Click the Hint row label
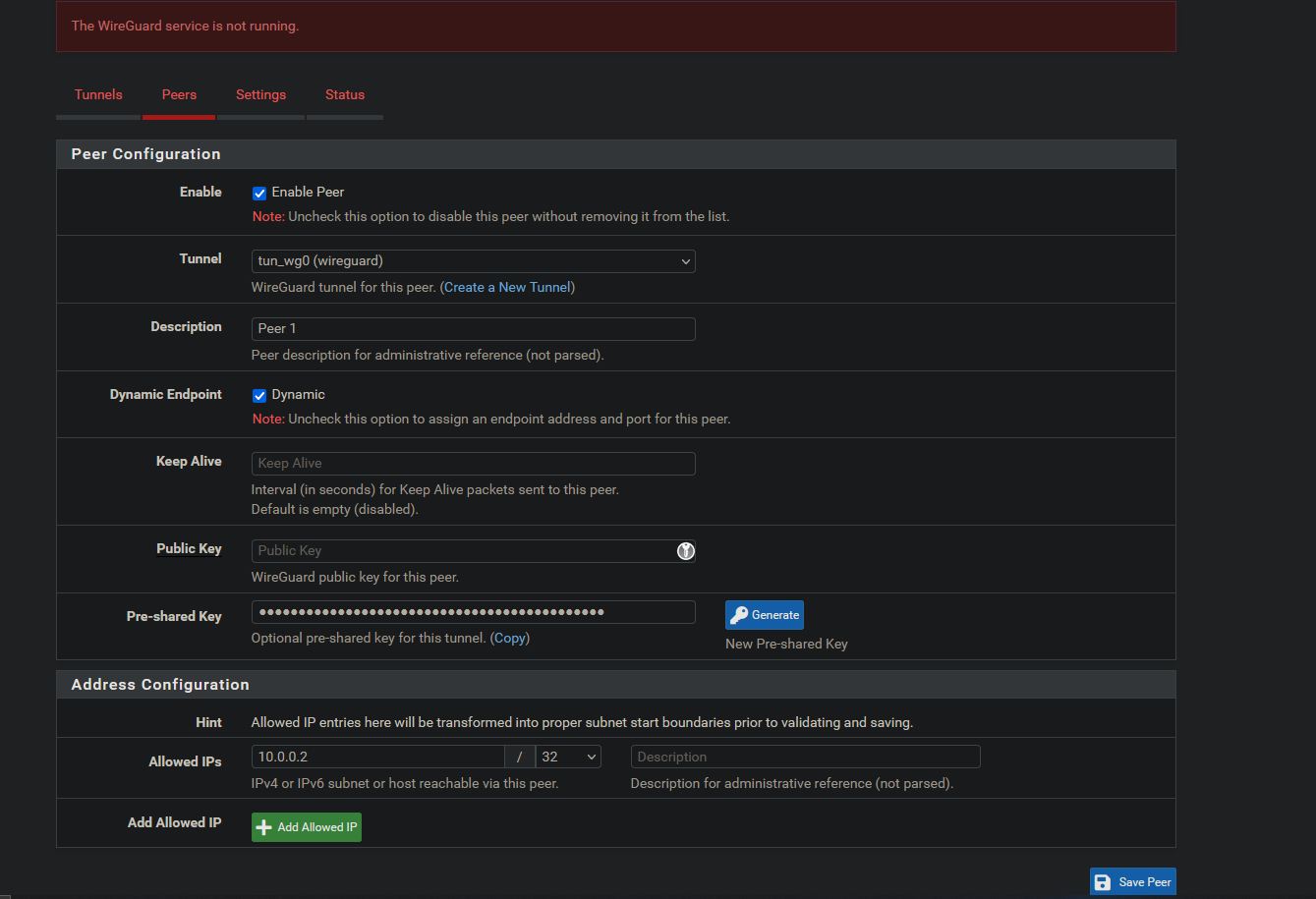The height and width of the screenshot is (899, 1316). 208,723
